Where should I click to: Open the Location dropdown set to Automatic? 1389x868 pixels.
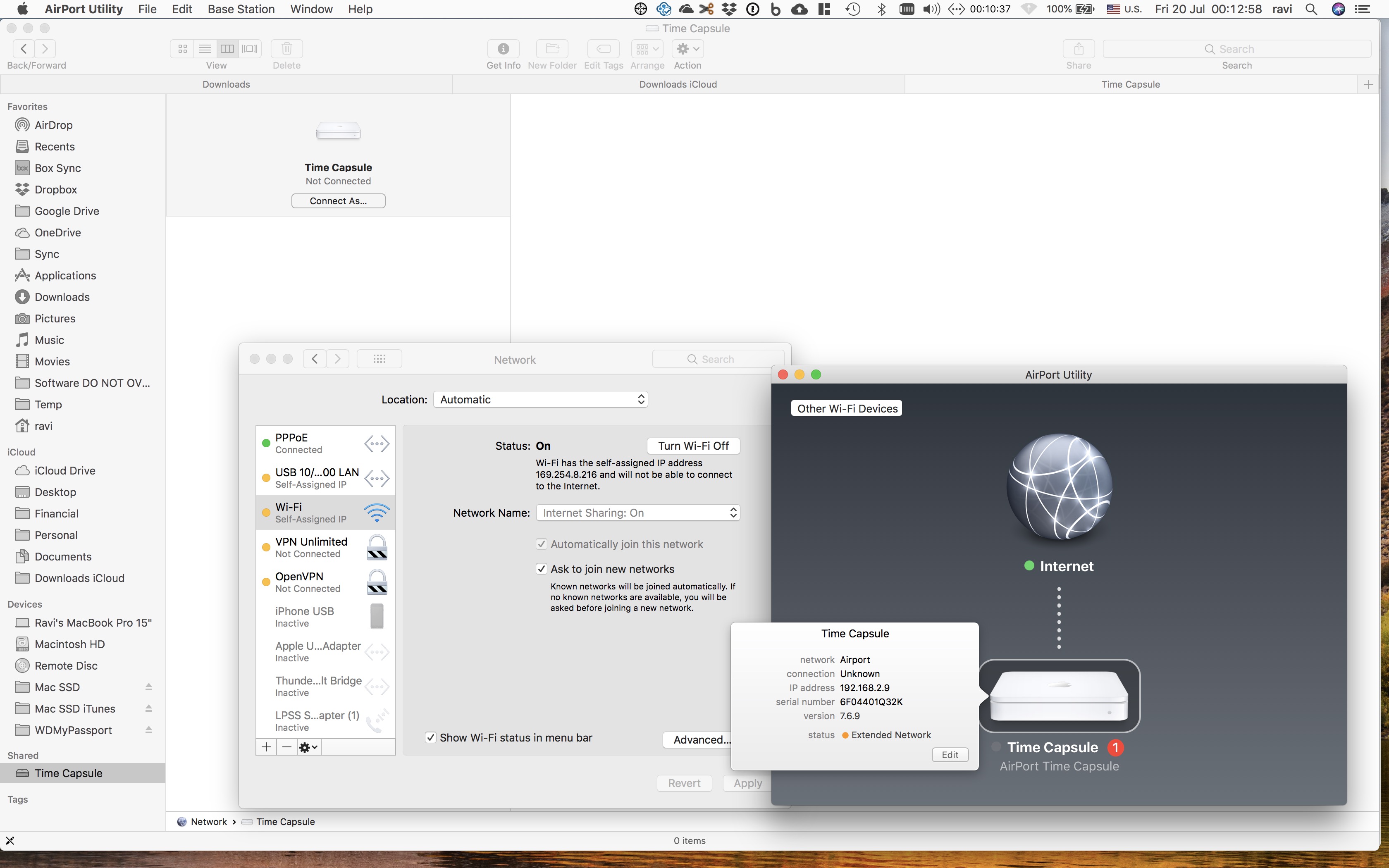pyautogui.click(x=540, y=400)
